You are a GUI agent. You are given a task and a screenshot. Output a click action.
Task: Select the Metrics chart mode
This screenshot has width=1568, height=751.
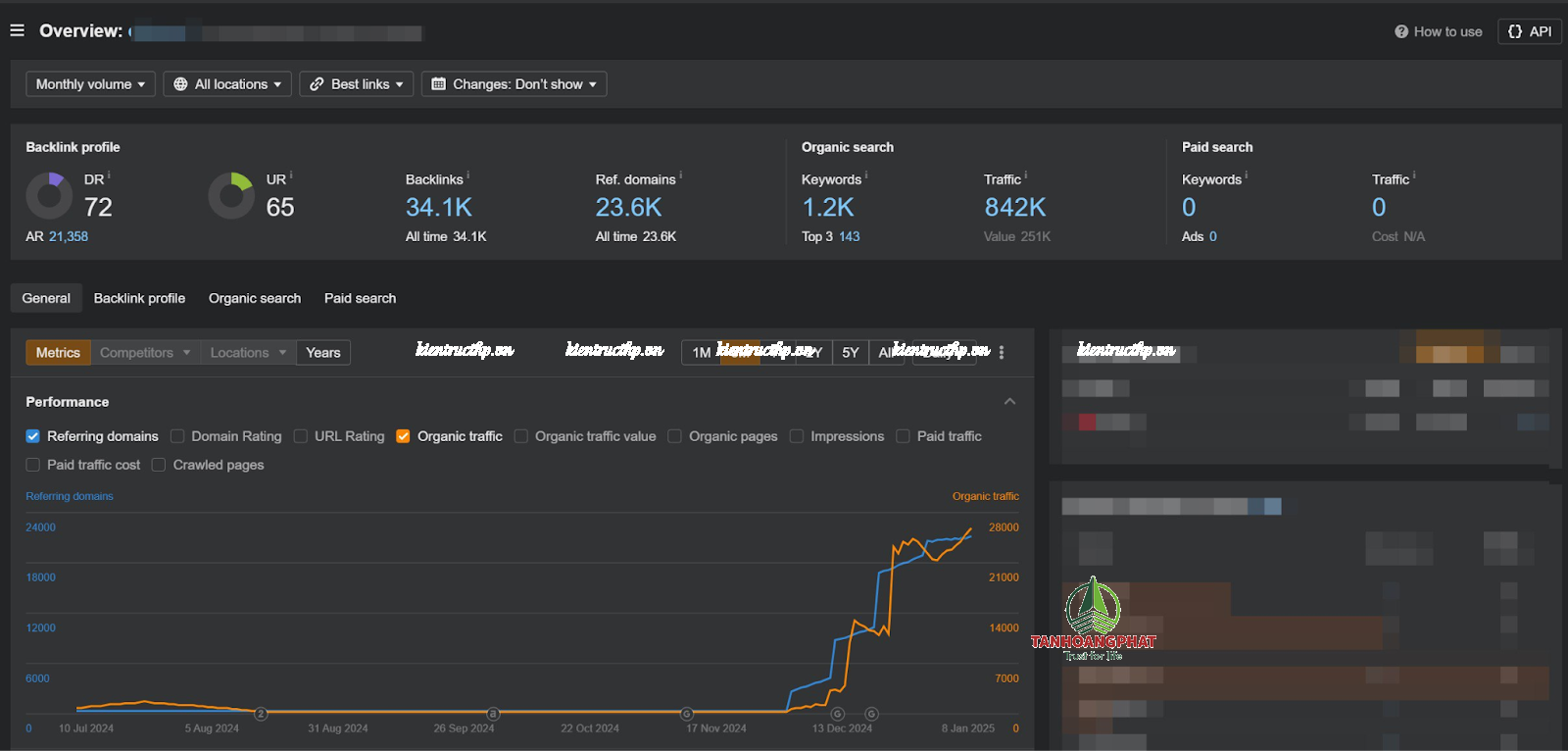[58, 353]
